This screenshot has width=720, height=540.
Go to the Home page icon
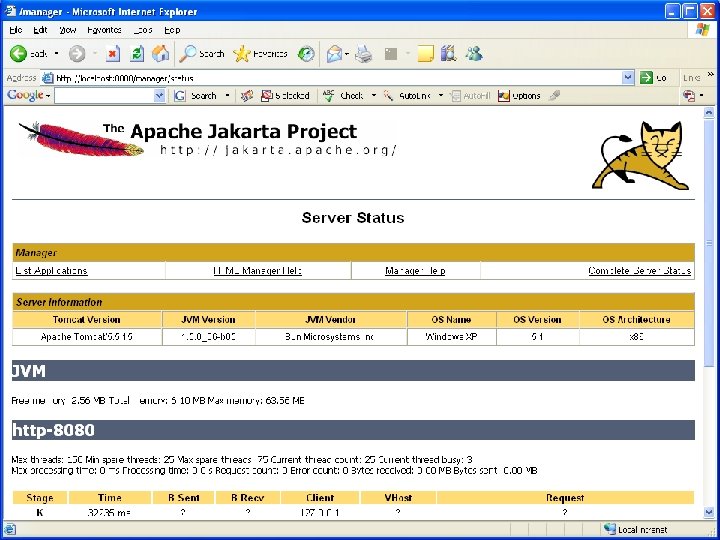pos(161,54)
